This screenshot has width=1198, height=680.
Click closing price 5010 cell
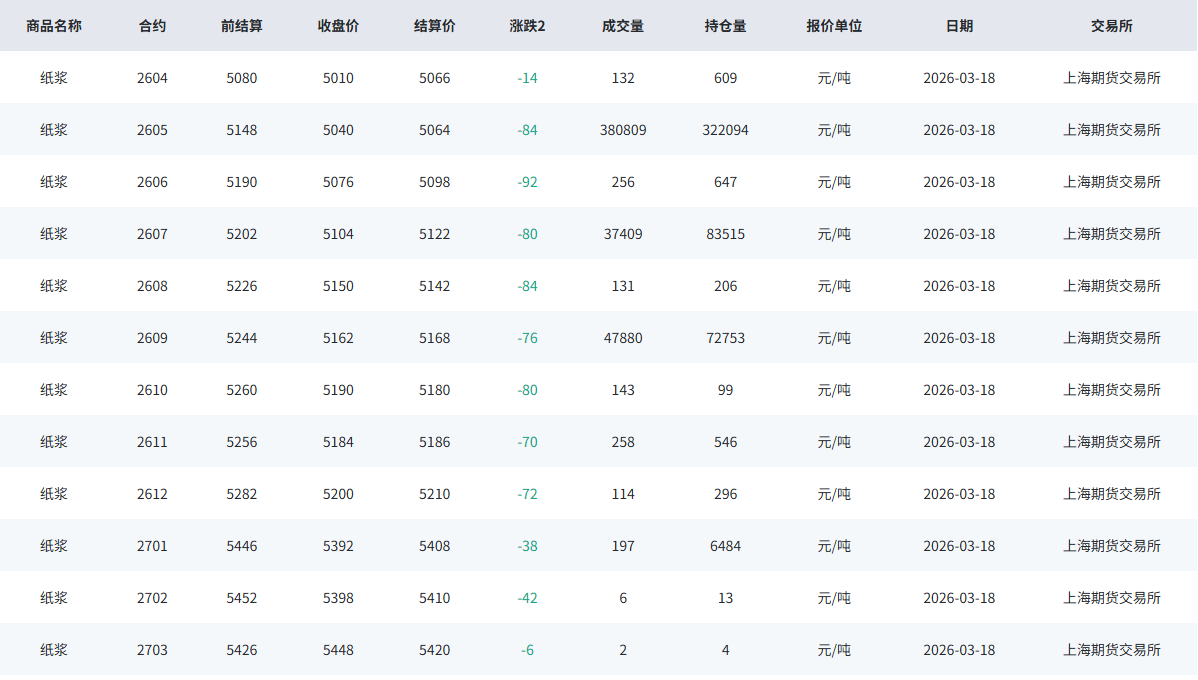pos(338,78)
